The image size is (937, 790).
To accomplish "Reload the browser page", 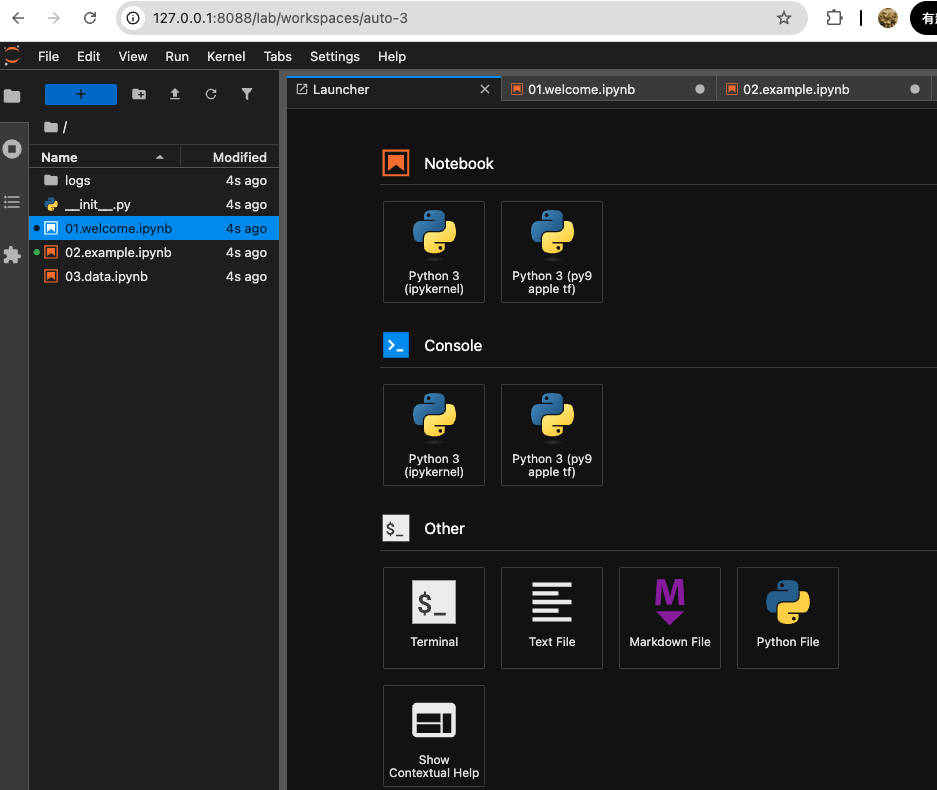I will (x=90, y=18).
